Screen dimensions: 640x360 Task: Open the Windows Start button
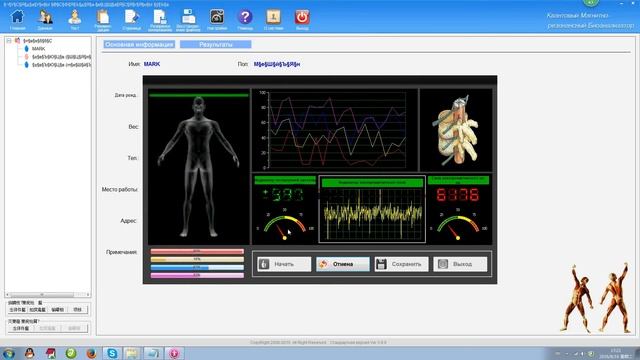point(9,353)
